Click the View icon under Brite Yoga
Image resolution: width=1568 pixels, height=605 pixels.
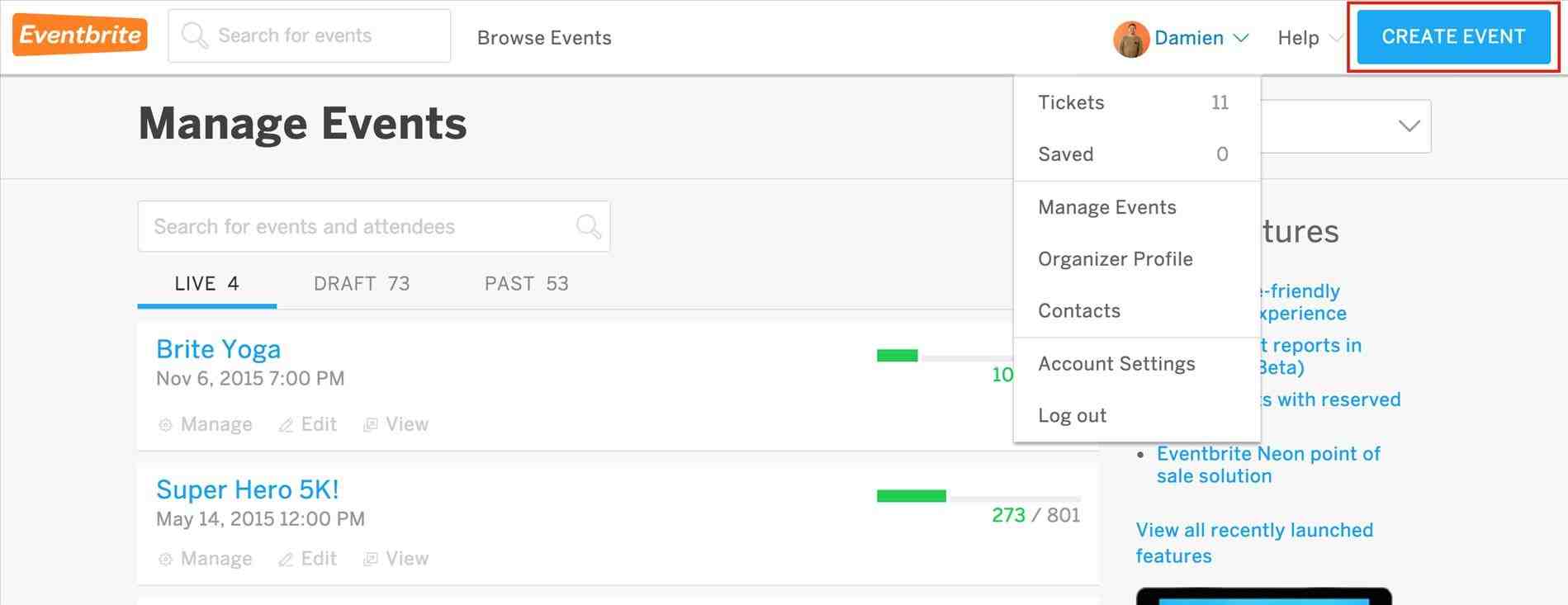371,425
